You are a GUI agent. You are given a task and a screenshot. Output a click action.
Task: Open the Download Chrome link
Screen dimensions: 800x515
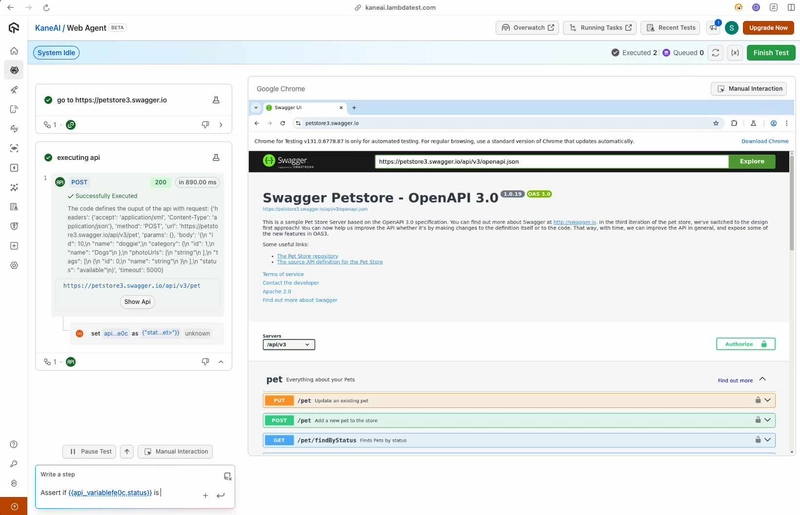(764, 141)
